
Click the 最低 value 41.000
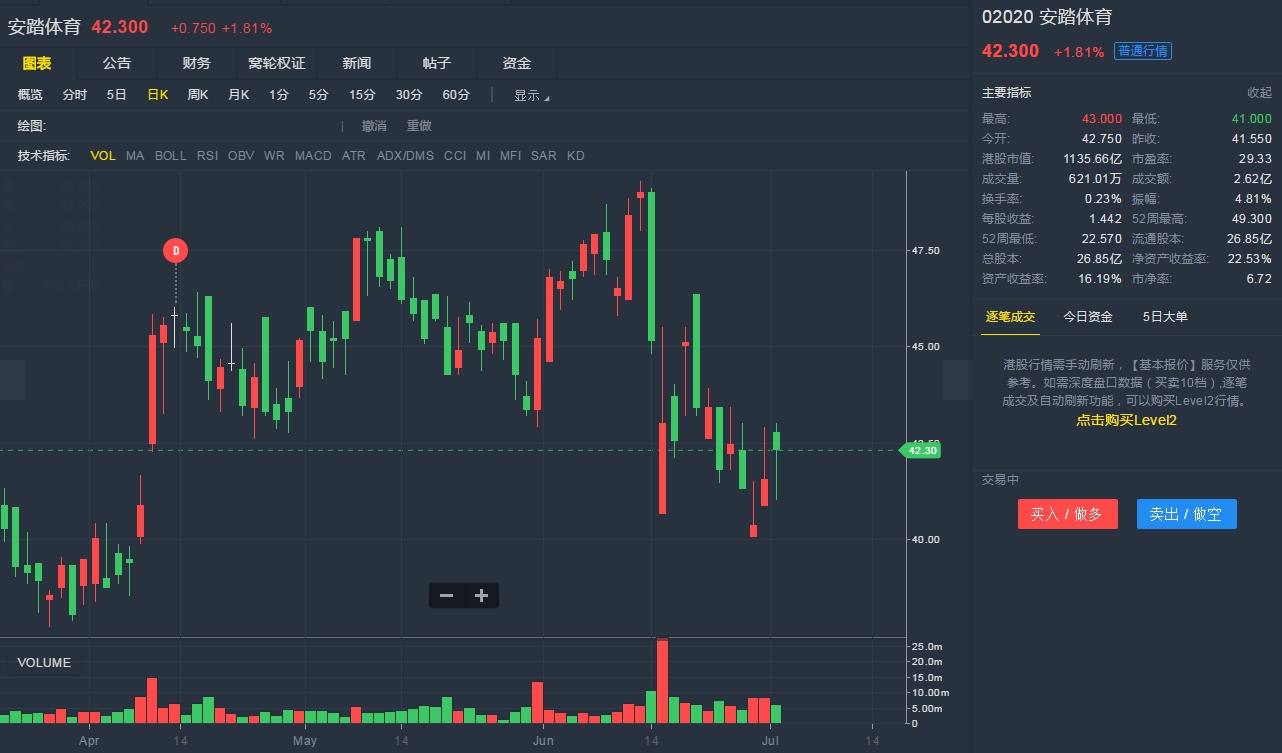(x=1251, y=118)
